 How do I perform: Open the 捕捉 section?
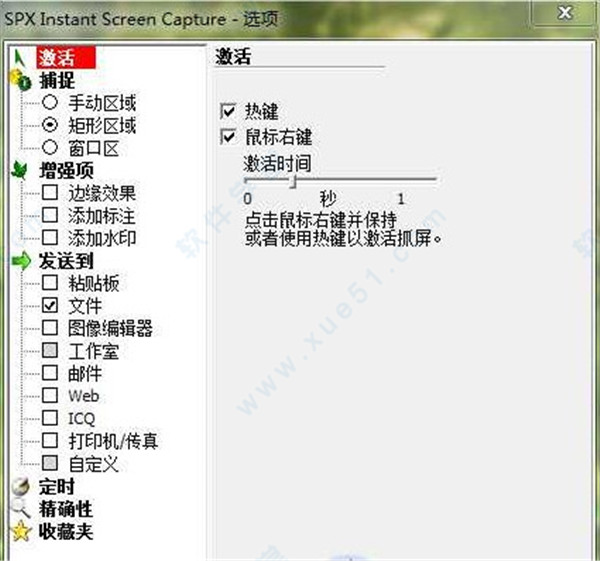(x=57, y=80)
